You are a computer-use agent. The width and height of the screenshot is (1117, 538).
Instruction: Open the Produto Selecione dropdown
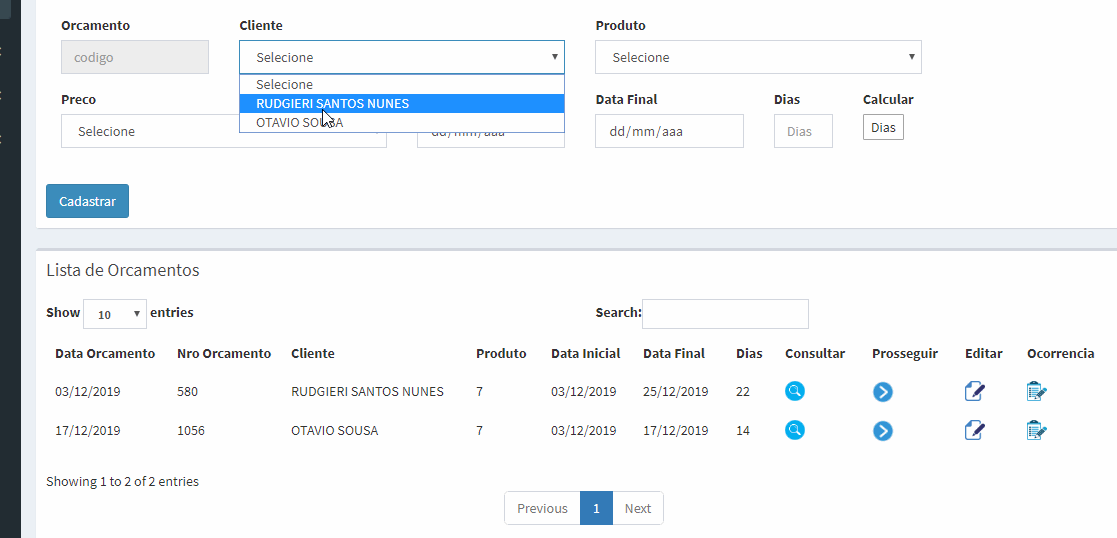pos(758,57)
